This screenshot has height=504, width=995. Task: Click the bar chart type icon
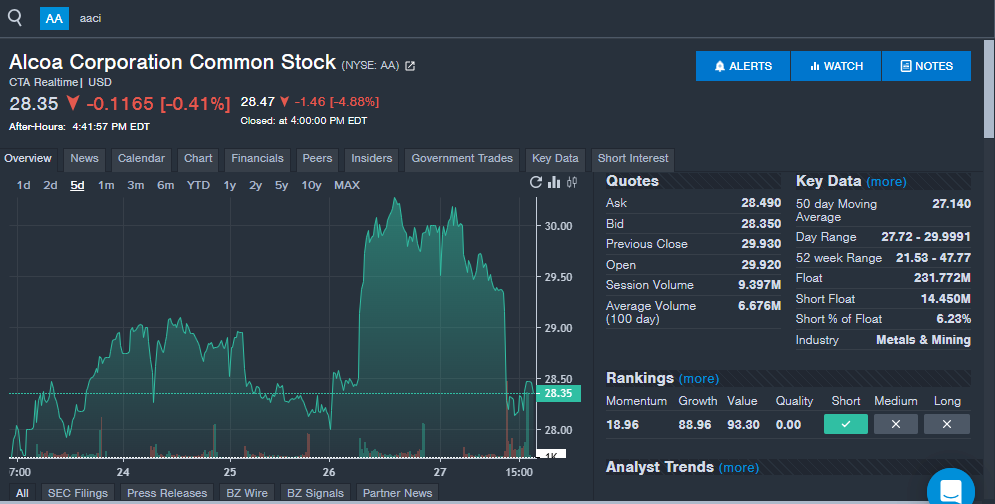coord(554,182)
